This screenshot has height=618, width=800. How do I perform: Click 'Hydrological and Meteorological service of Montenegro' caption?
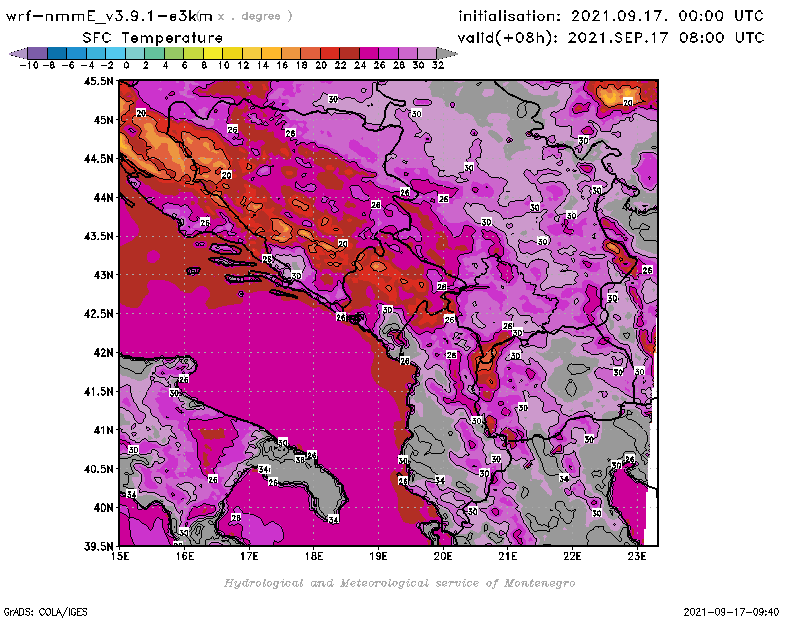point(399,583)
